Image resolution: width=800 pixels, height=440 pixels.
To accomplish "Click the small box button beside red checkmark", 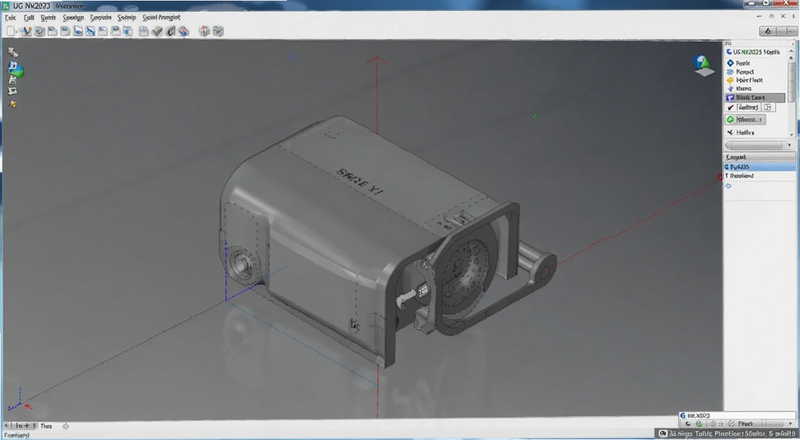I will 768,107.
